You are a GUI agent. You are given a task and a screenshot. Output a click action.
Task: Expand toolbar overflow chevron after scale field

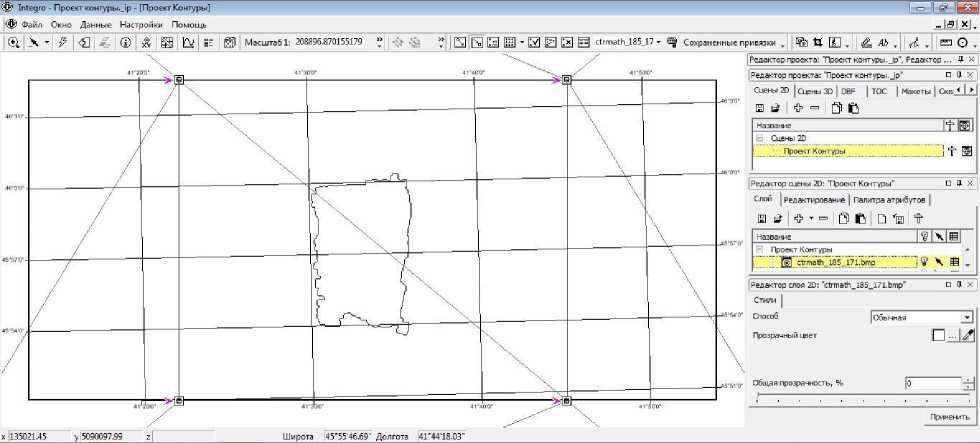tap(379, 42)
